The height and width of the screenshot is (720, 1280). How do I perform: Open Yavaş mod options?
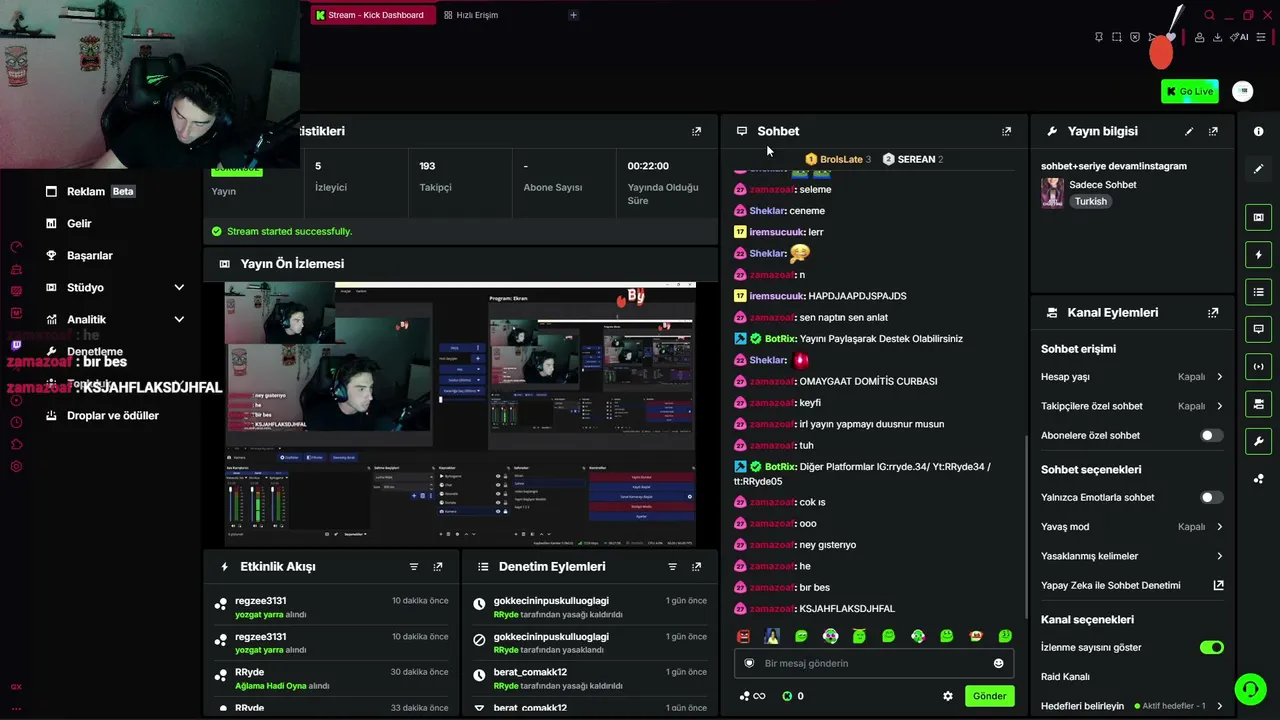tap(1132, 527)
